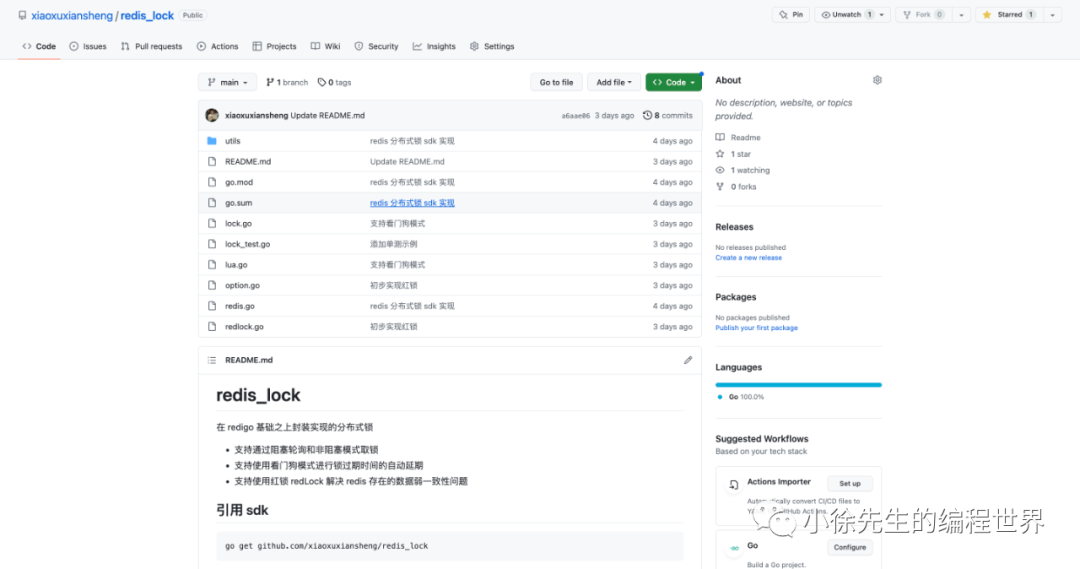This screenshot has height=569, width=1080.
Task: Open the lock.go file
Action: click(x=238, y=223)
